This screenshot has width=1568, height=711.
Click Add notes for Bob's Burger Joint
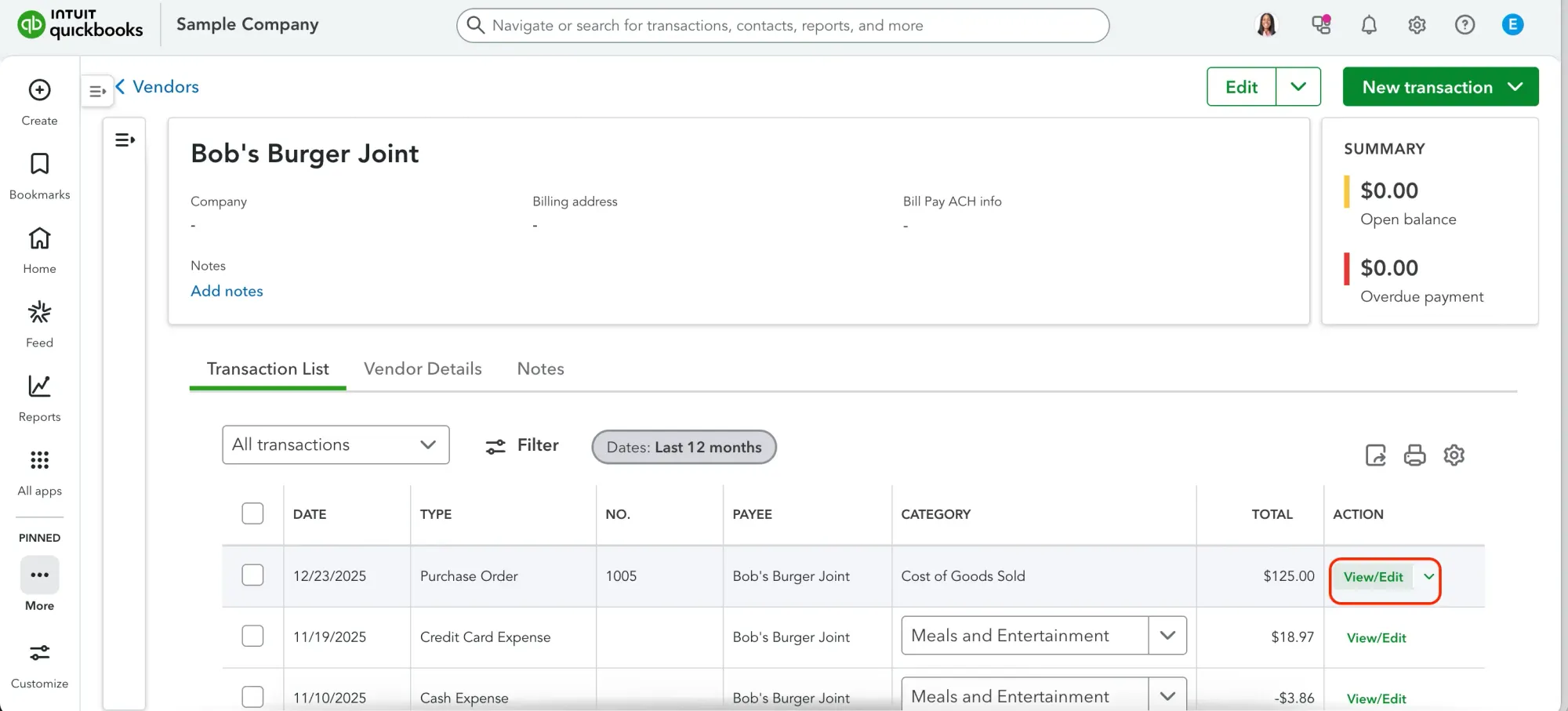click(227, 291)
